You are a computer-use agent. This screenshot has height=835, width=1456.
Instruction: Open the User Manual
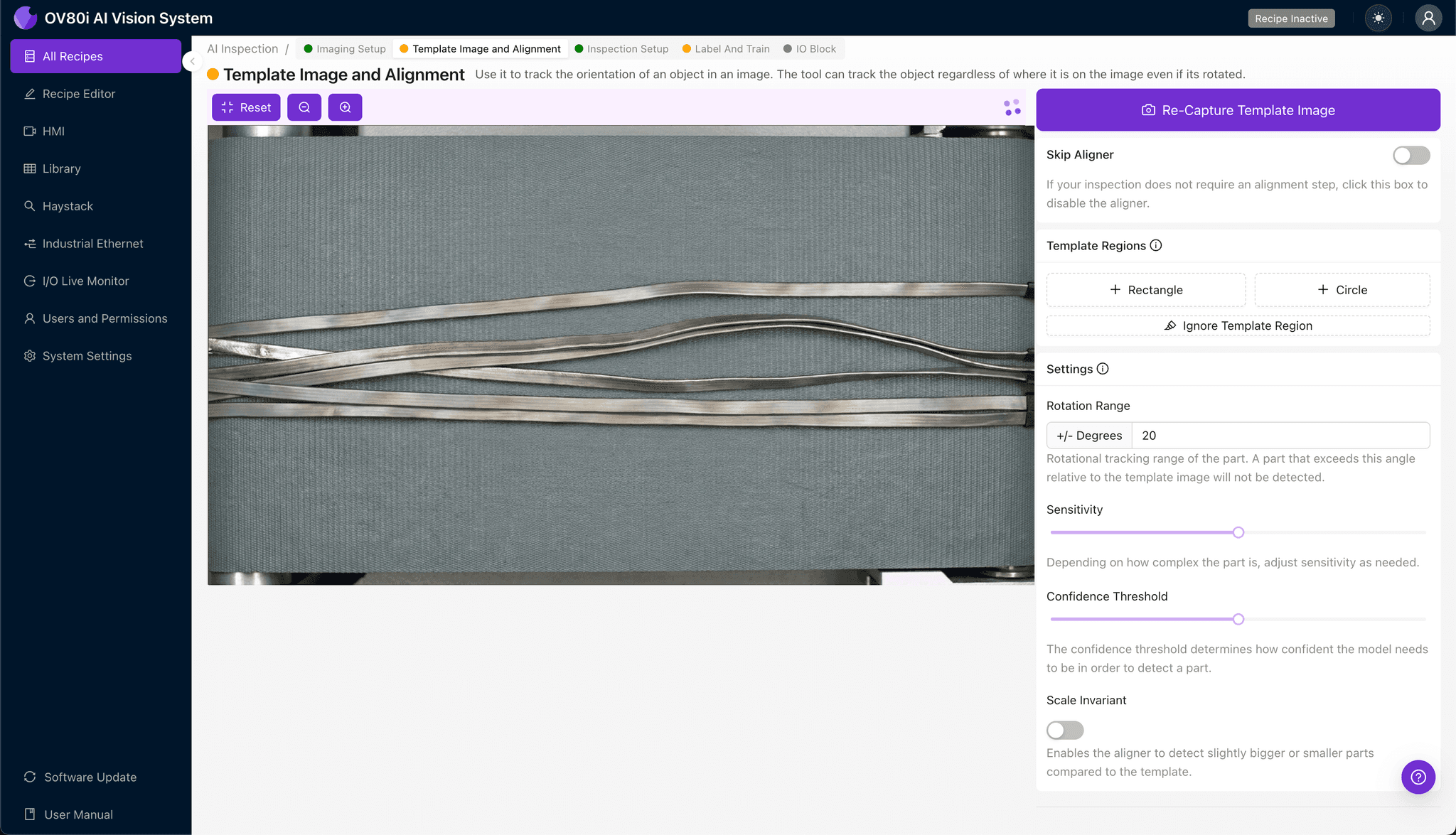pos(96,814)
